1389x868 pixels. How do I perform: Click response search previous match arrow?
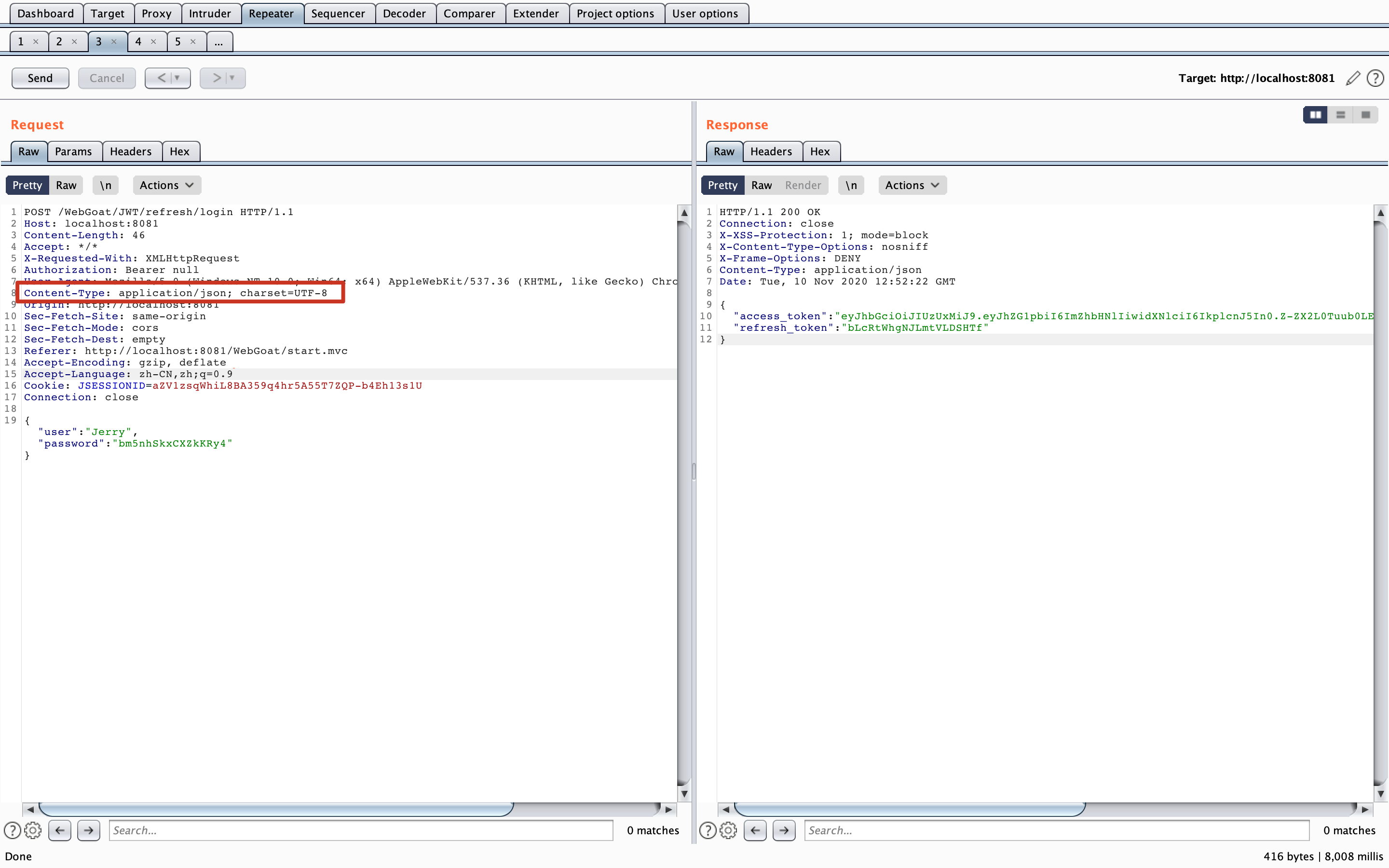click(x=755, y=830)
